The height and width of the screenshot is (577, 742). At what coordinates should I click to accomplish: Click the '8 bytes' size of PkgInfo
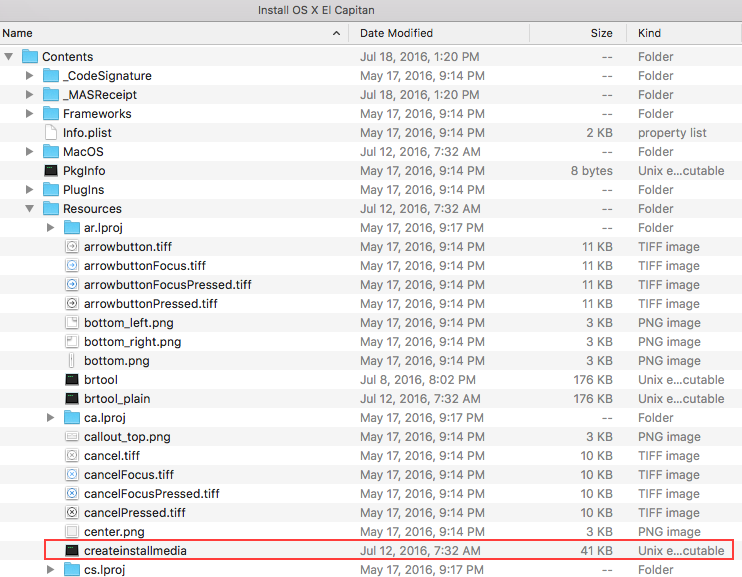tap(592, 170)
